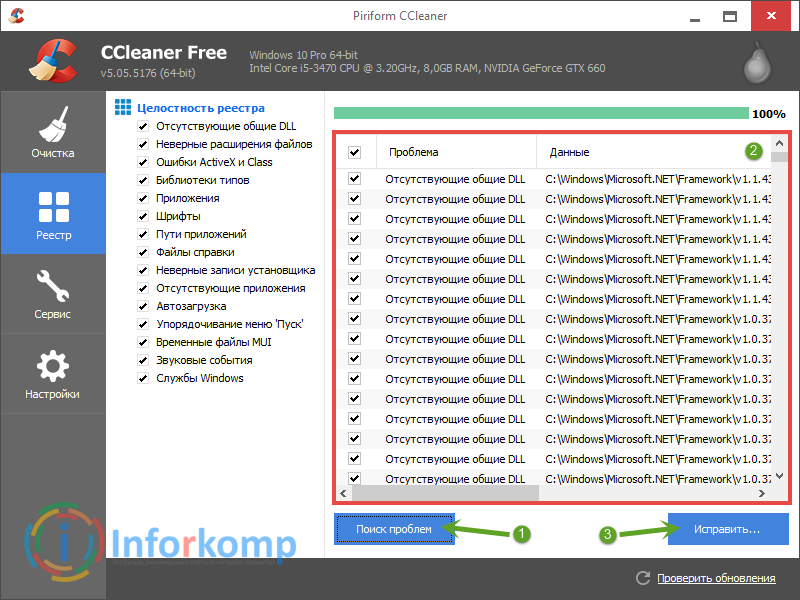Image resolution: width=800 pixels, height=600 pixels.
Task: Click the v5.05.5176 (64-bit) version text
Action: 148,73
